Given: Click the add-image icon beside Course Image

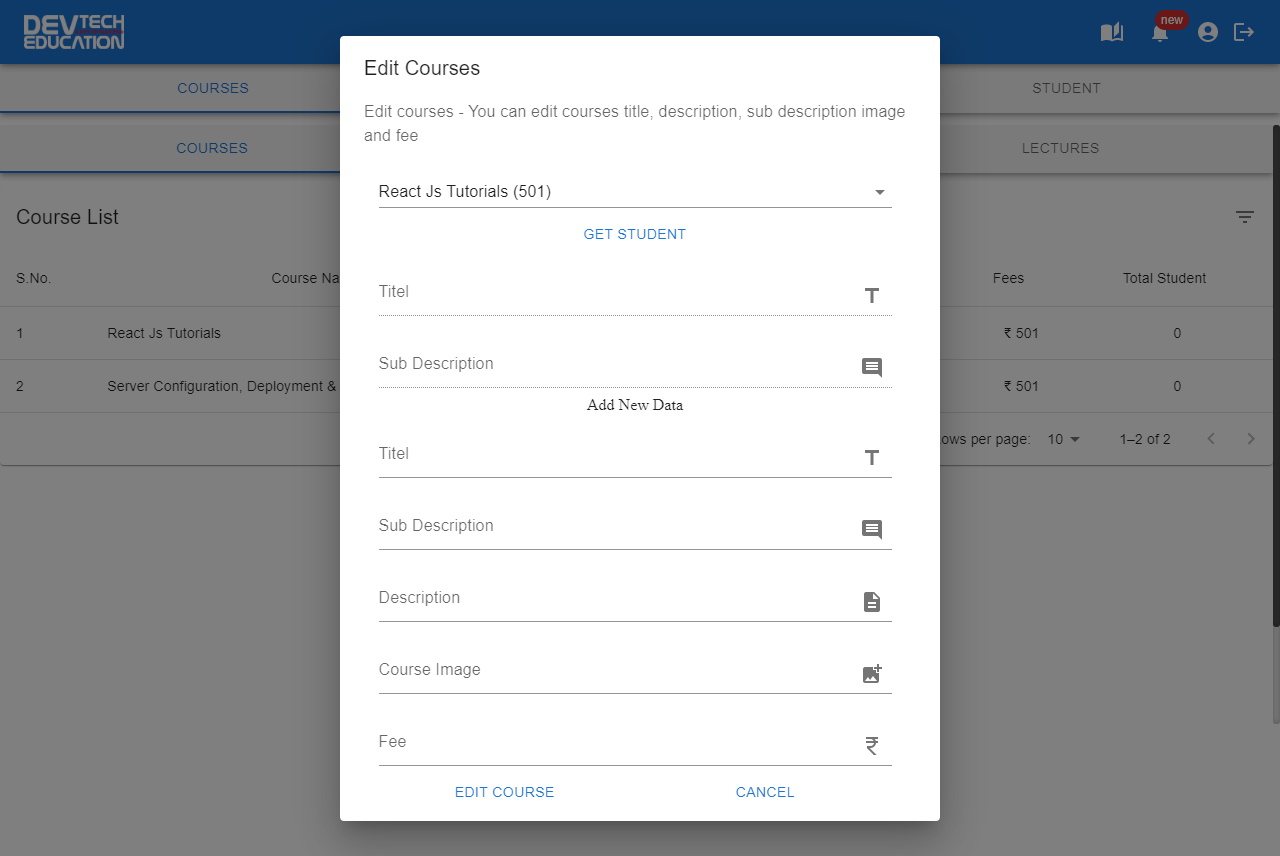Looking at the screenshot, I should click(x=872, y=673).
